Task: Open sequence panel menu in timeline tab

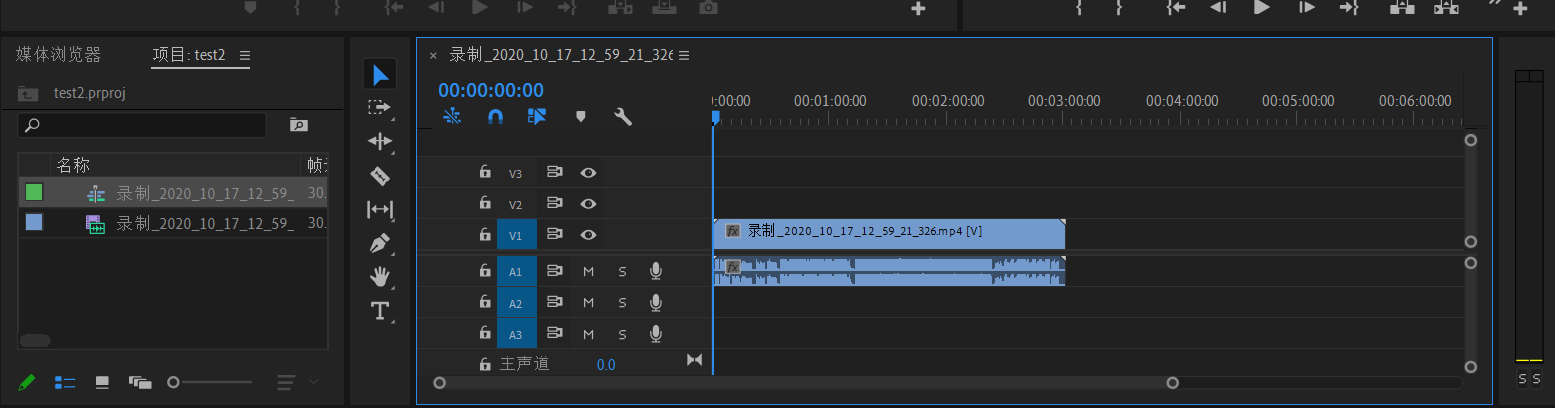Action: click(x=685, y=55)
